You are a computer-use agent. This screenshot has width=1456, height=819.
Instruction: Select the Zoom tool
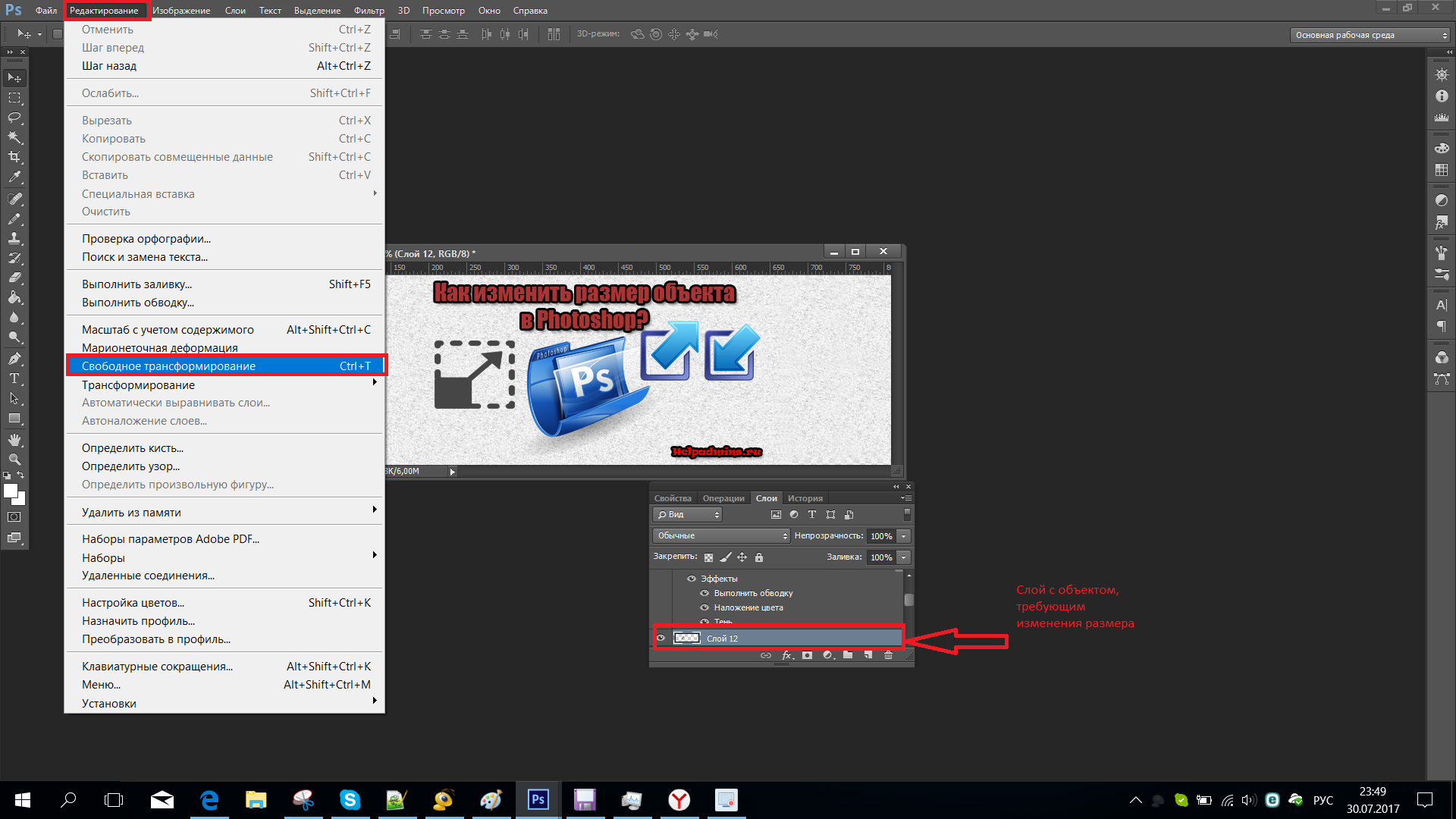point(13,459)
